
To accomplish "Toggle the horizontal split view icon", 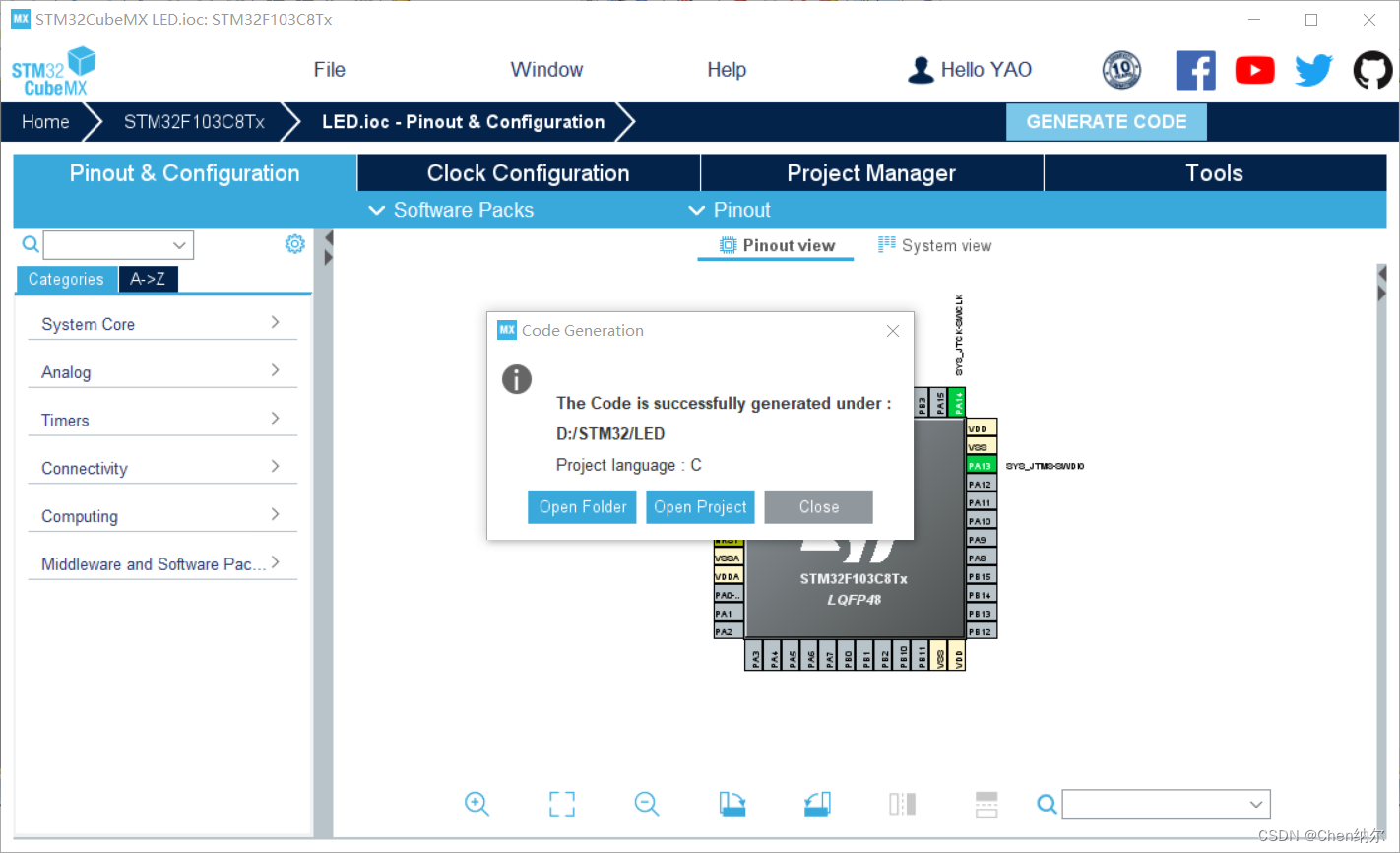I will pyautogui.click(x=986, y=804).
